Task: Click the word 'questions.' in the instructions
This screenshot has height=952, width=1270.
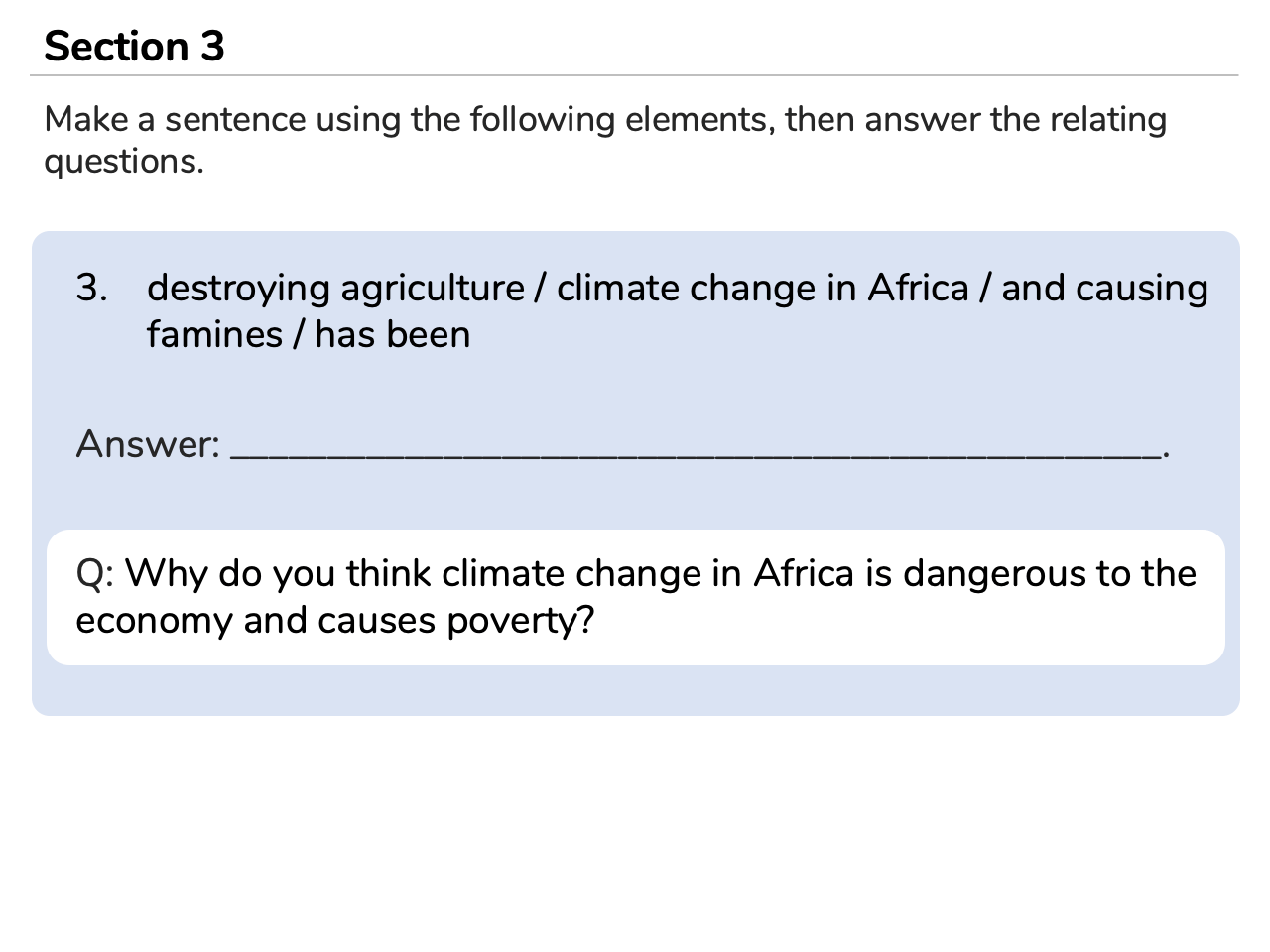Action: [124, 163]
